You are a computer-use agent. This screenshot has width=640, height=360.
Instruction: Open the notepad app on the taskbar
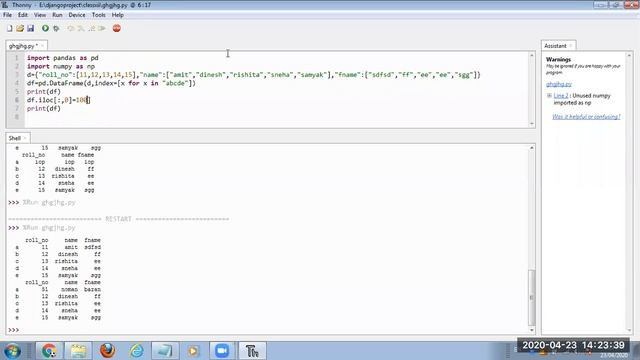click(165, 351)
